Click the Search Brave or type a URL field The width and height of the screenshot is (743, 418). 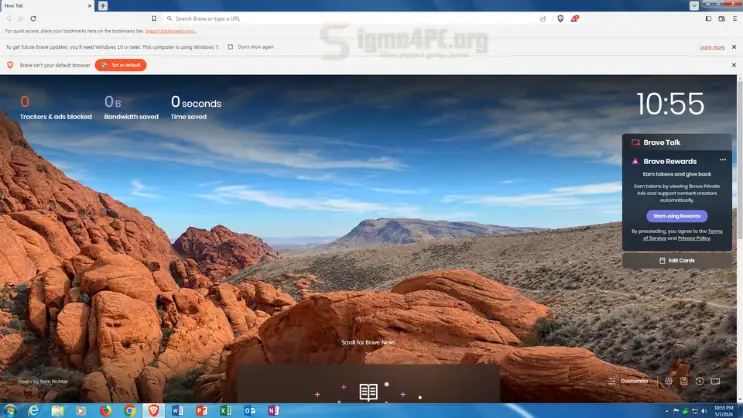(353, 18)
